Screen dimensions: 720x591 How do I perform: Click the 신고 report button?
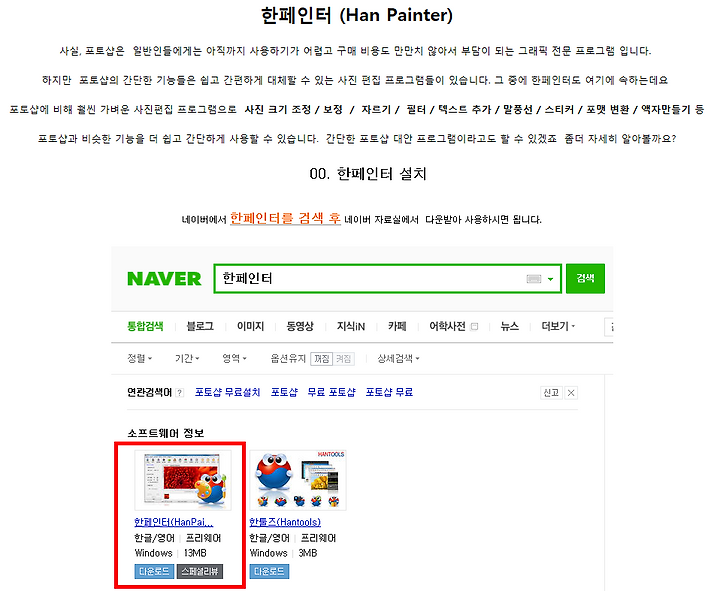pos(551,393)
